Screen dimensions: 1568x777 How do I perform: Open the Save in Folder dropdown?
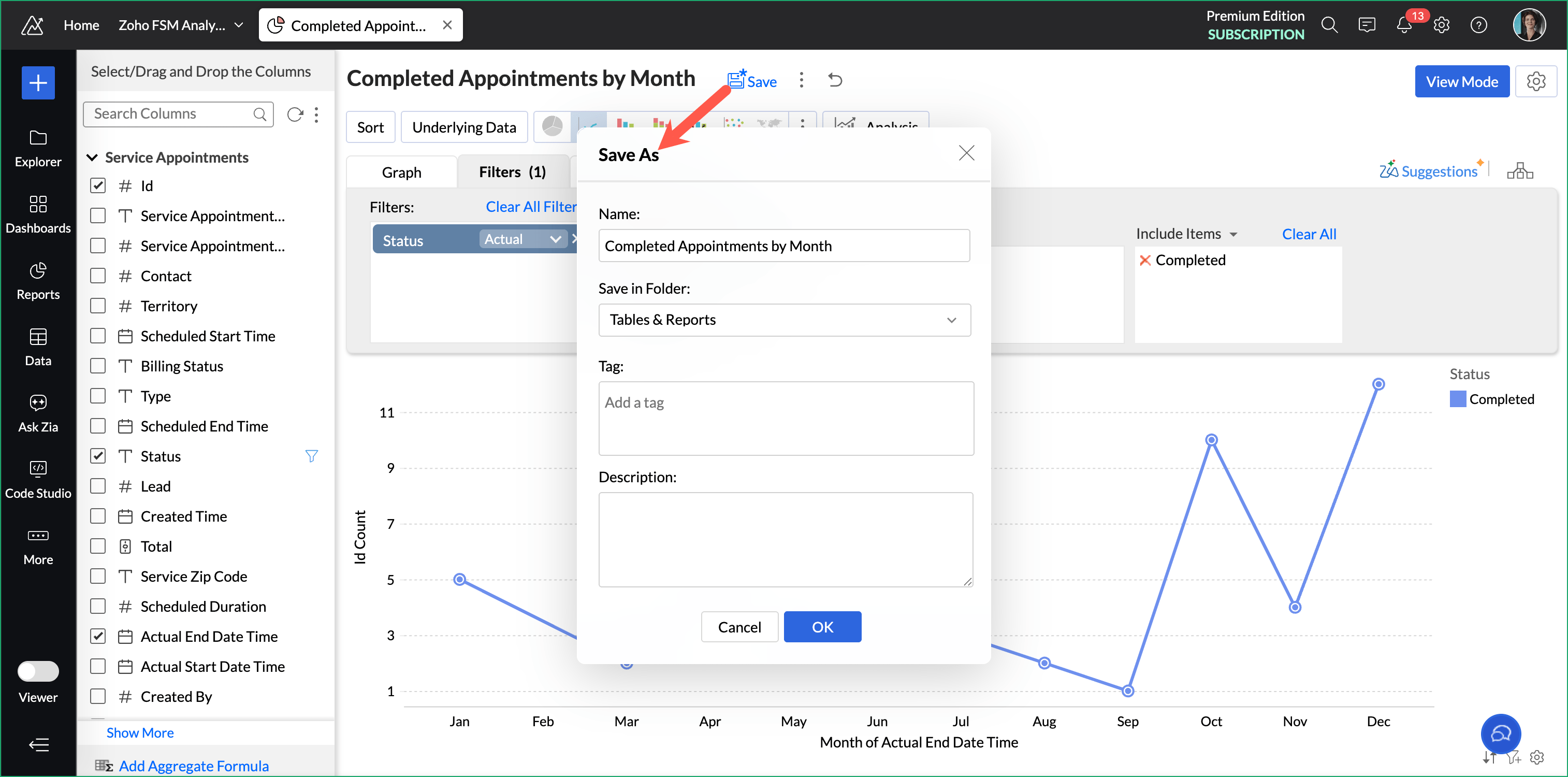[x=784, y=320]
